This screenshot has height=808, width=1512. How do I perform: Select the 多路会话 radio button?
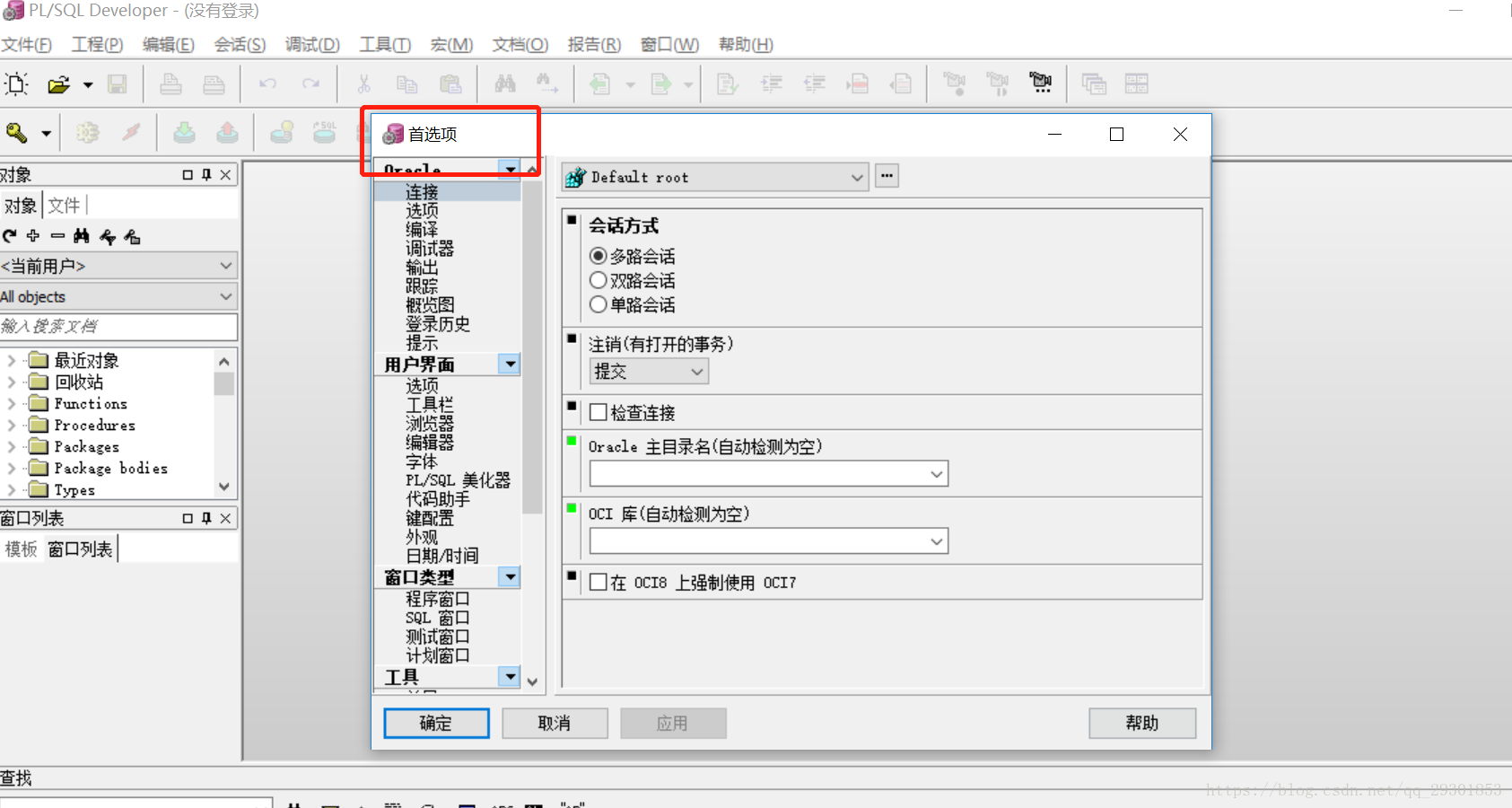(599, 256)
